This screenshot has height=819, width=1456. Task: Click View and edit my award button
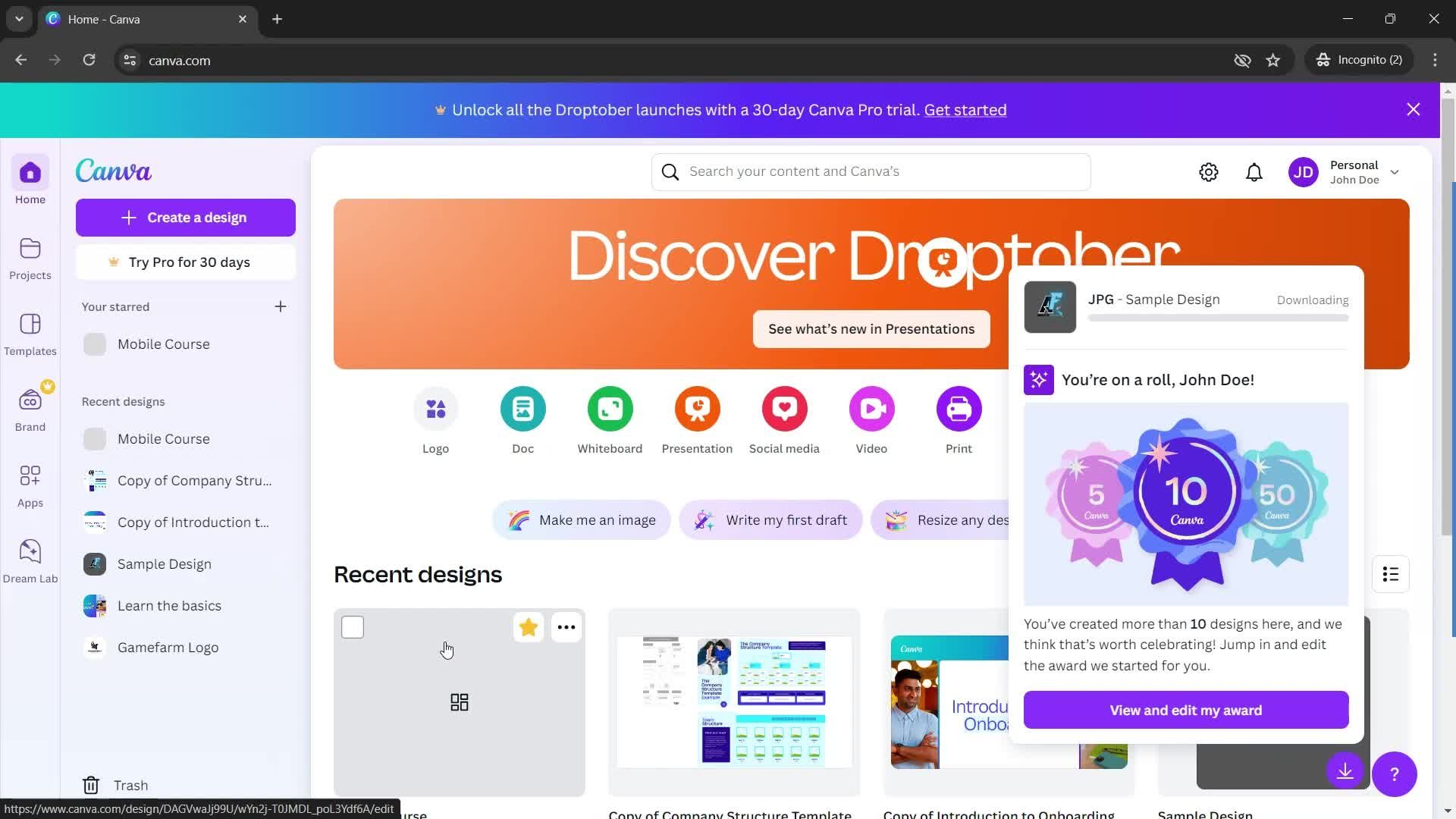pyautogui.click(x=1187, y=710)
